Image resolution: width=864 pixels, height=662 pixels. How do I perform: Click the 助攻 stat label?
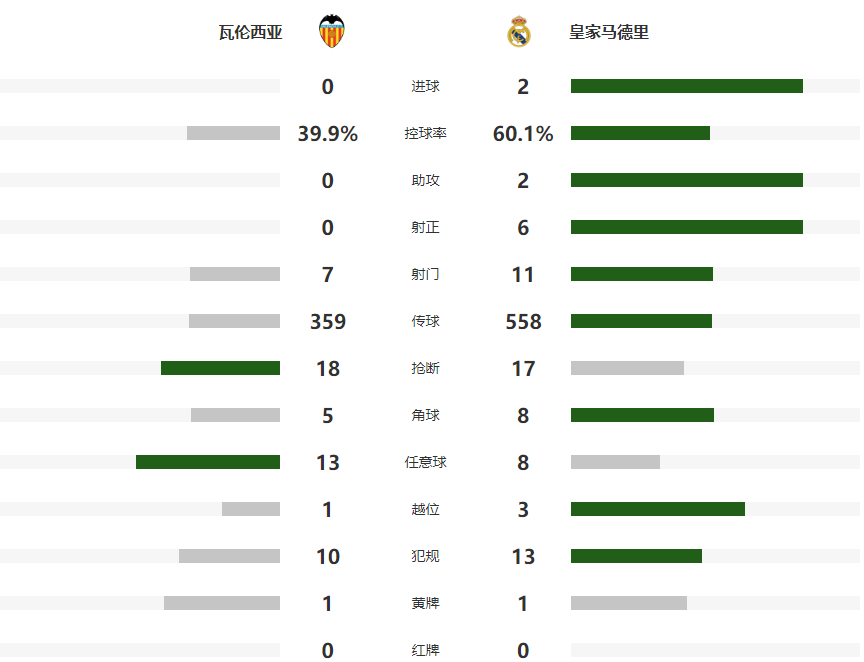click(425, 181)
